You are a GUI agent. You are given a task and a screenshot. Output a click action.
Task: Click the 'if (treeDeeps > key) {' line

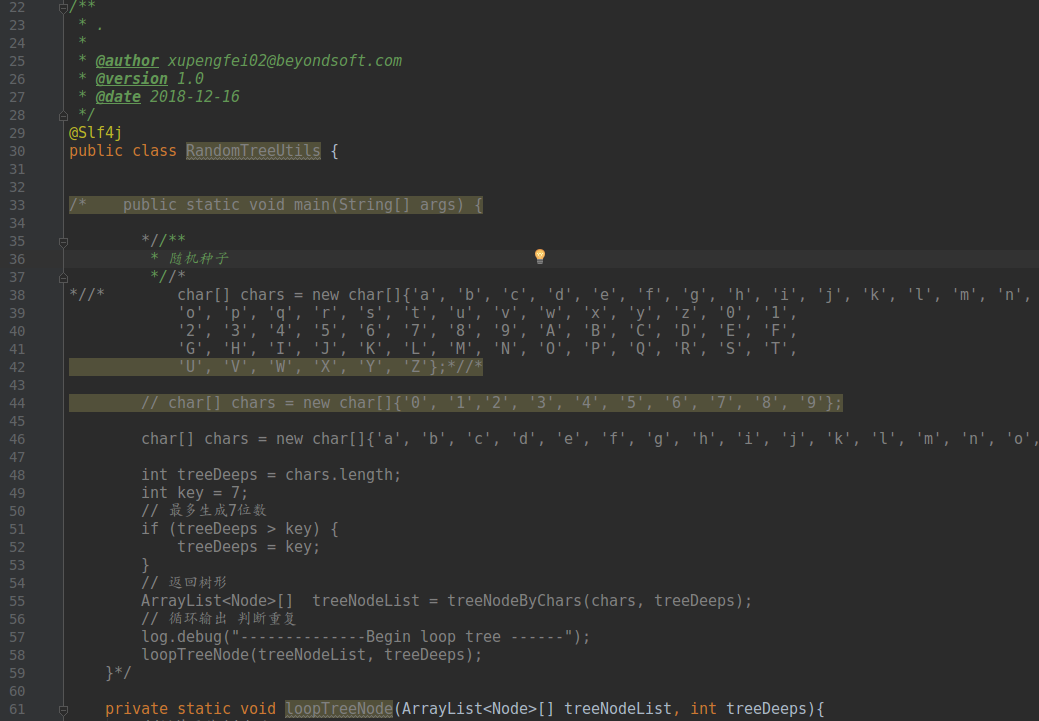tap(240, 529)
